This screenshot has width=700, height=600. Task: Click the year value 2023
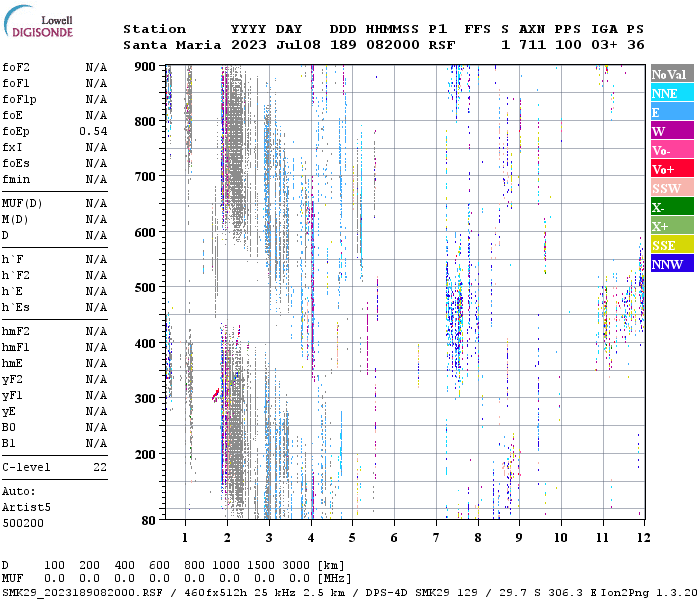249,45
